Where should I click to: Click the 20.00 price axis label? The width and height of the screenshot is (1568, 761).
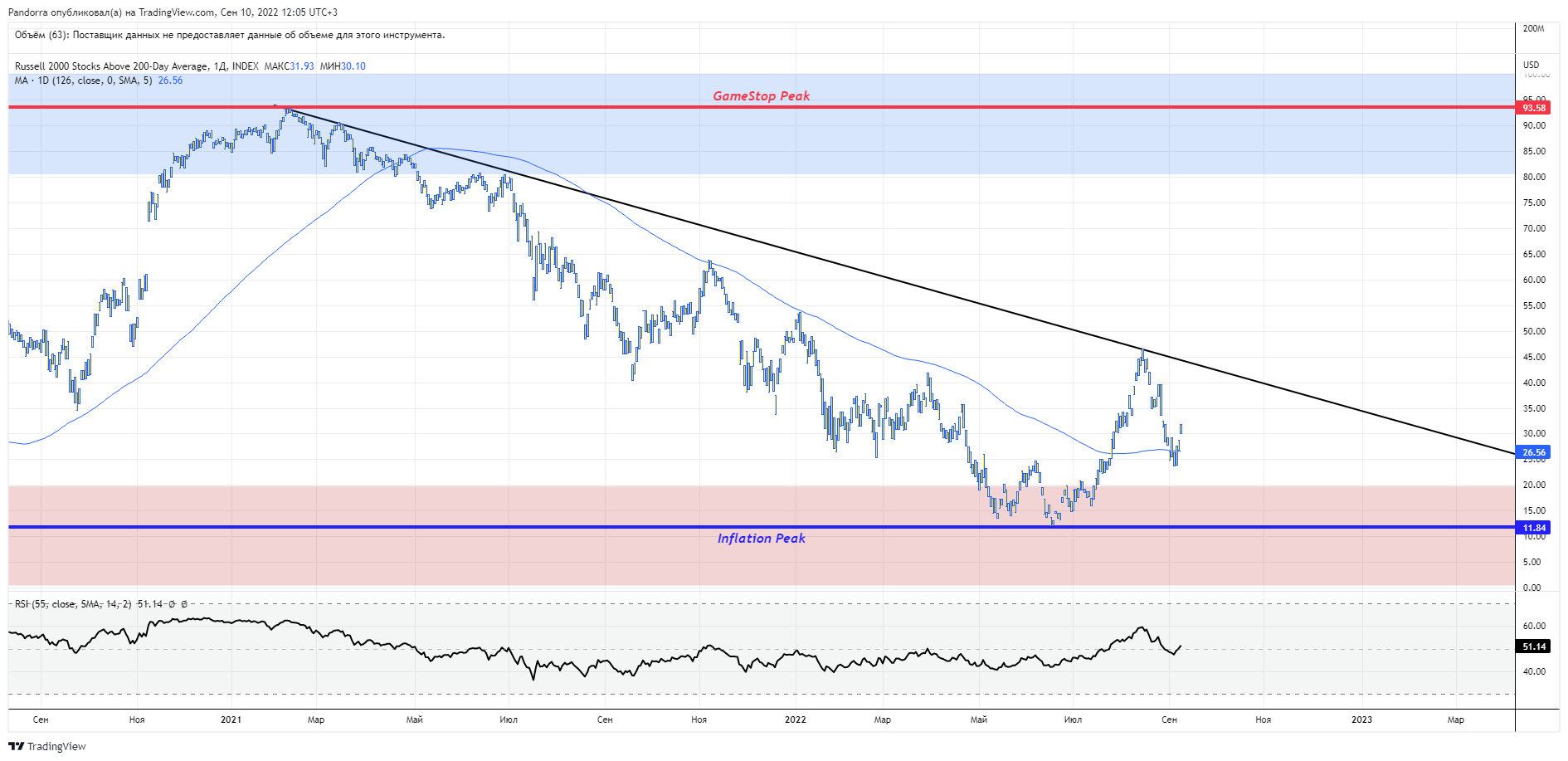(x=1534, y=485)
